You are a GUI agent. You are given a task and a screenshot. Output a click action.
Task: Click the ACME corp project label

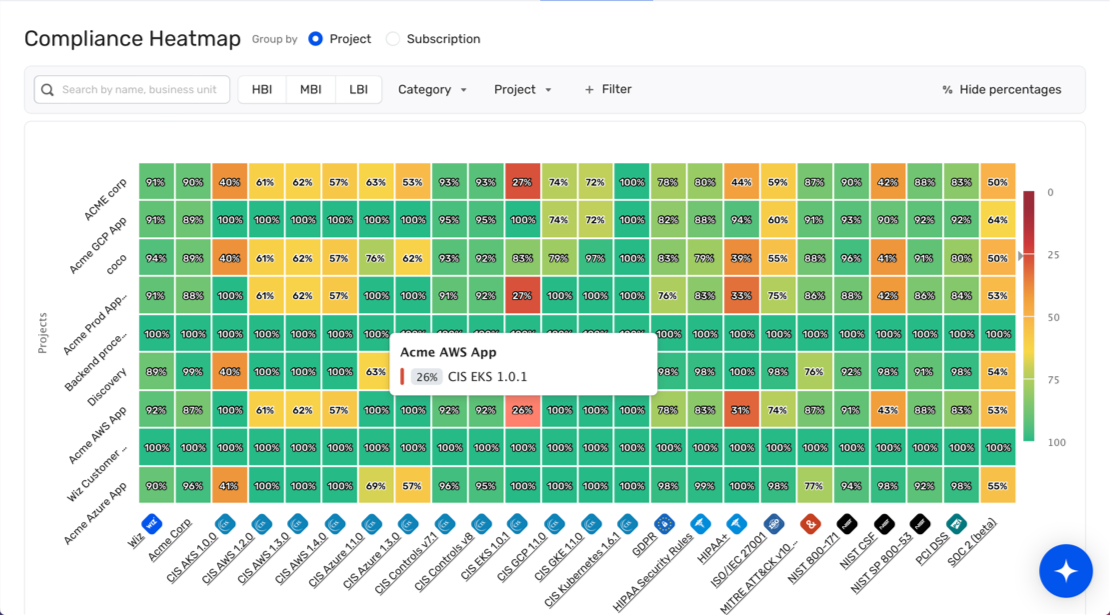[x=105, y=199]
